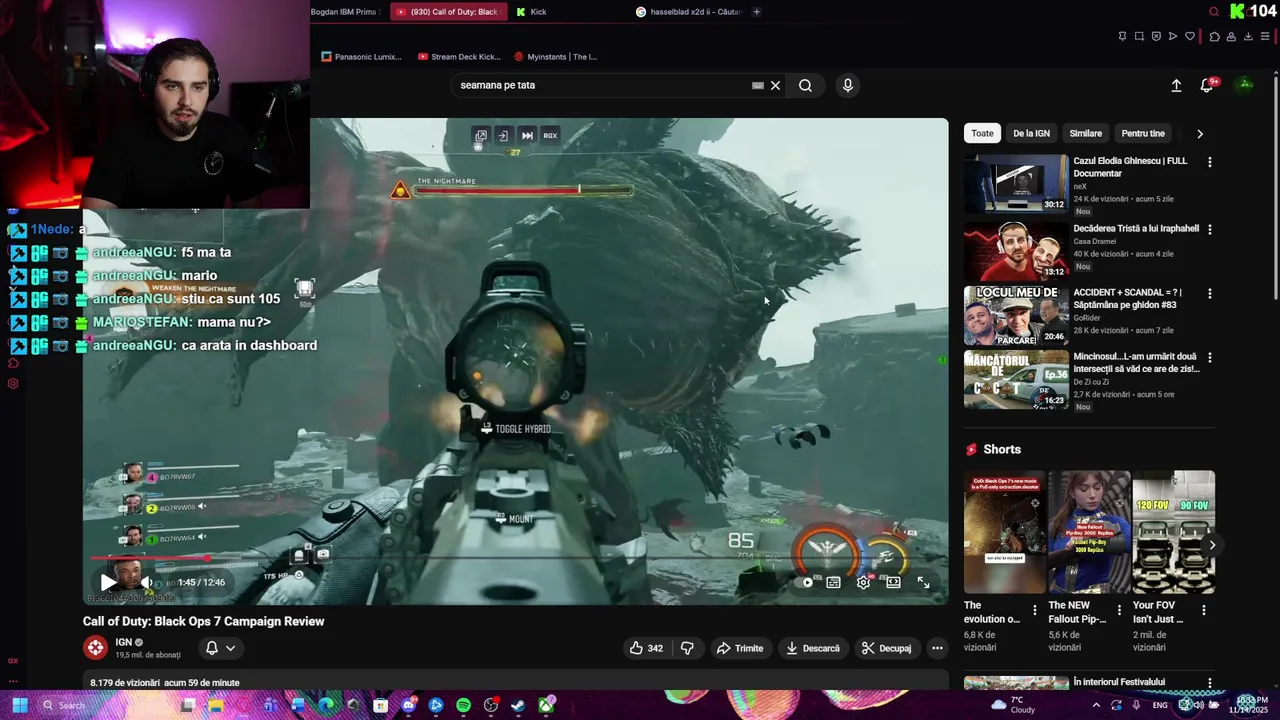The width and height of the screenshot is (1280, 720).
Task: Expand subscription notification bell dropdown
Action: click(221, 648)
